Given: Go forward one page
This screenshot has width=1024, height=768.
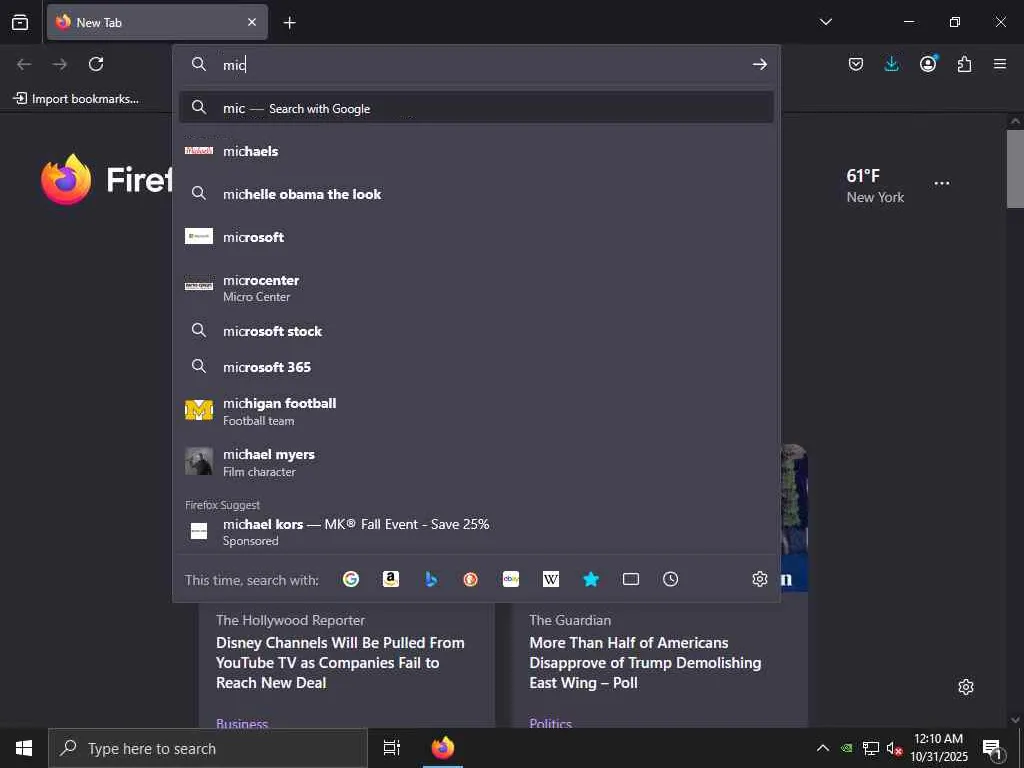Looking at the screenshot, I should [60, 64].
